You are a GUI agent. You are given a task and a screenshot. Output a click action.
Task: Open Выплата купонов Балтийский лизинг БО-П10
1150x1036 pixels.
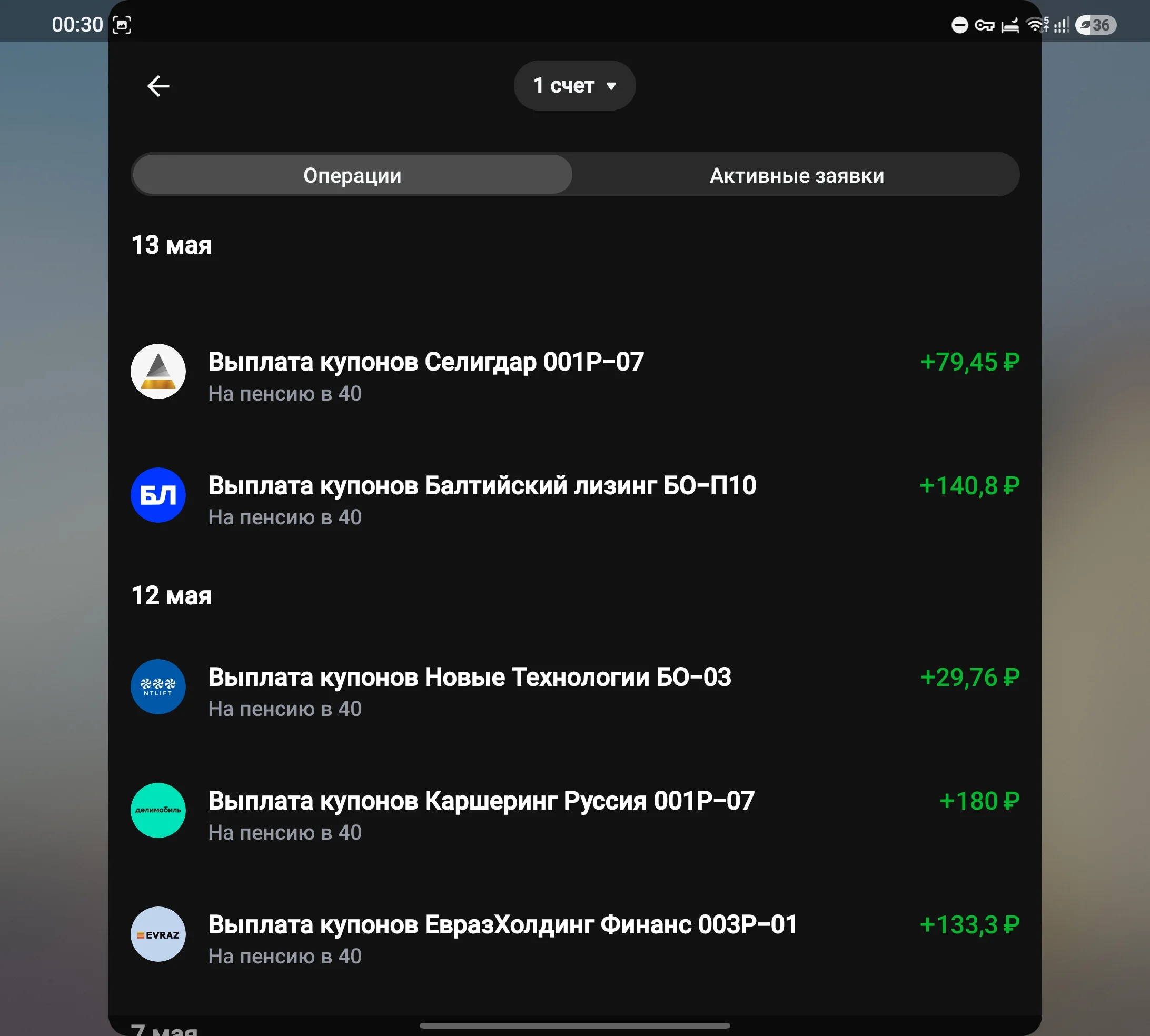575,495
